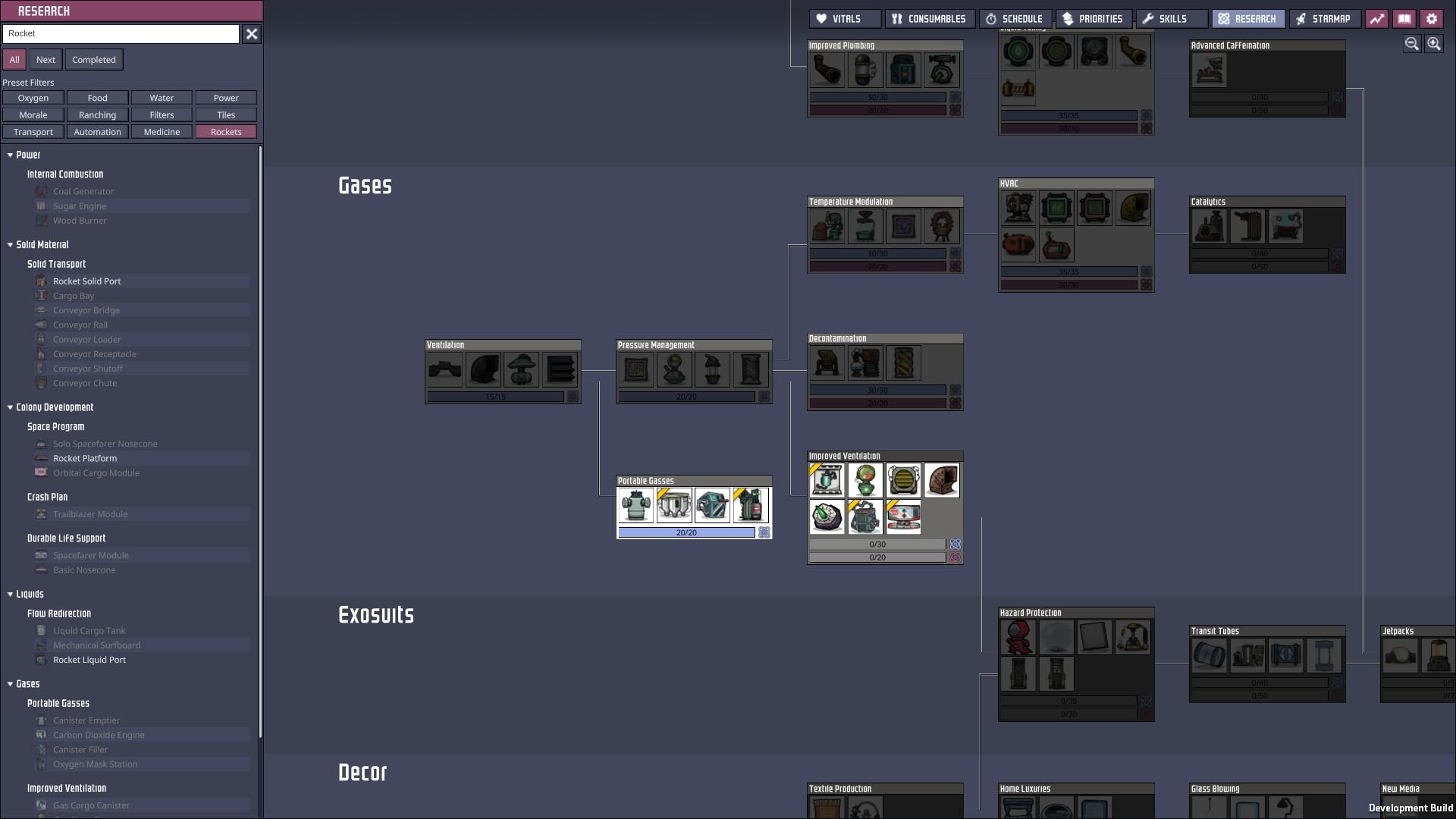Click the zoom in magnifier icon

[x=1433, y=44]
